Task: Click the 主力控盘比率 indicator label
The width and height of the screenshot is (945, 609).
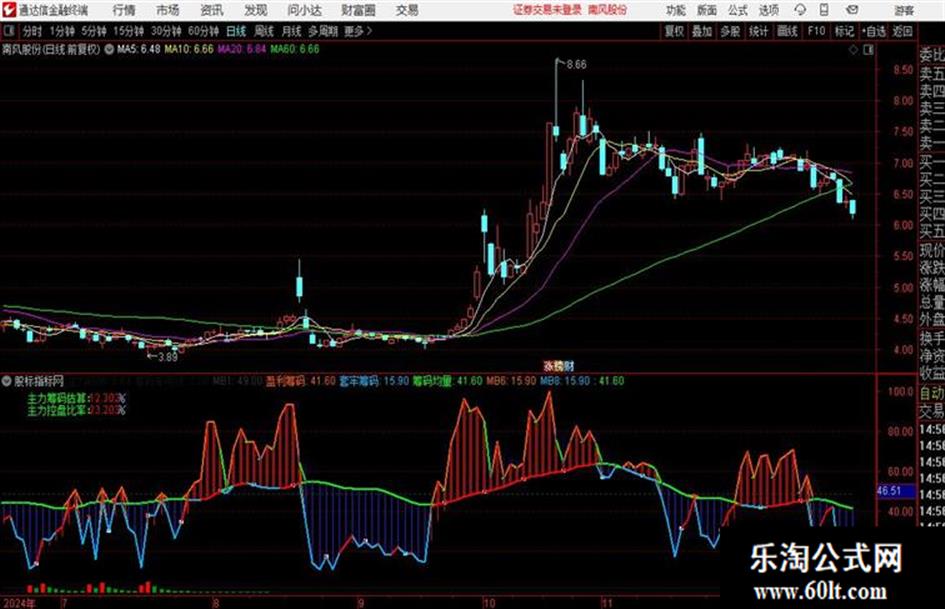Action: 58,410
